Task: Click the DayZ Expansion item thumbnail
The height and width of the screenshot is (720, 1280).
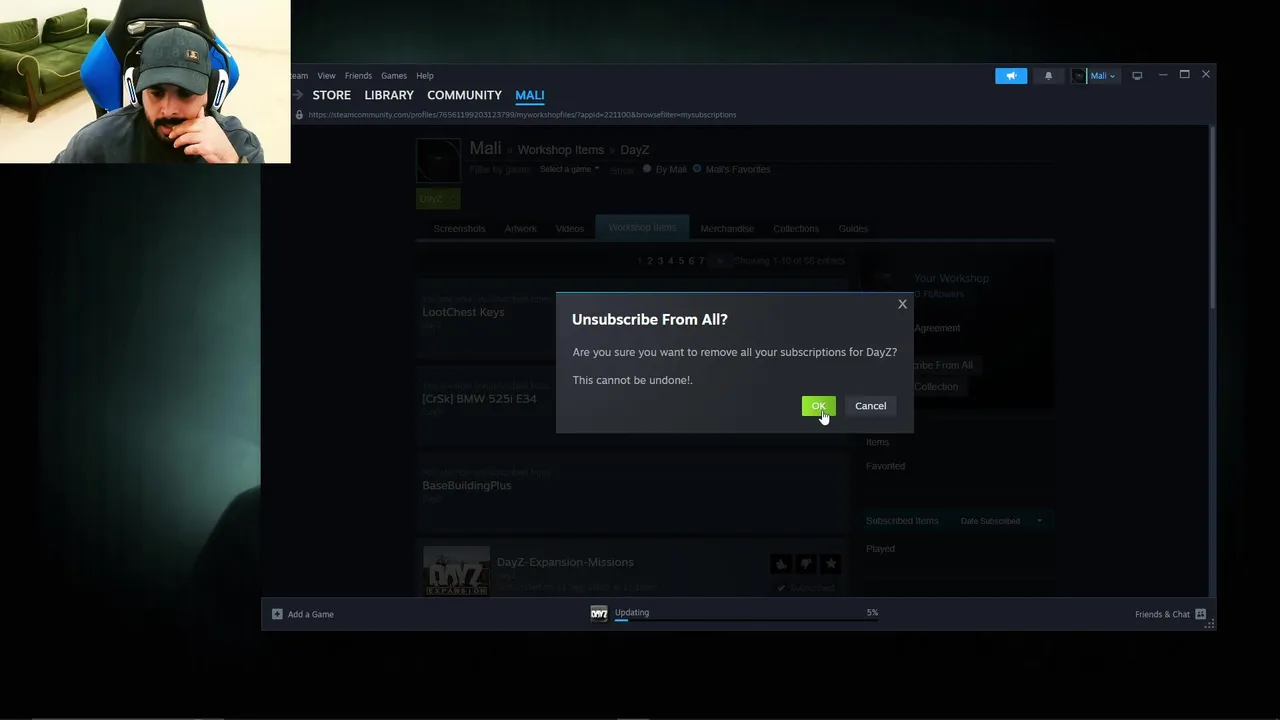Action: (456, 571)
